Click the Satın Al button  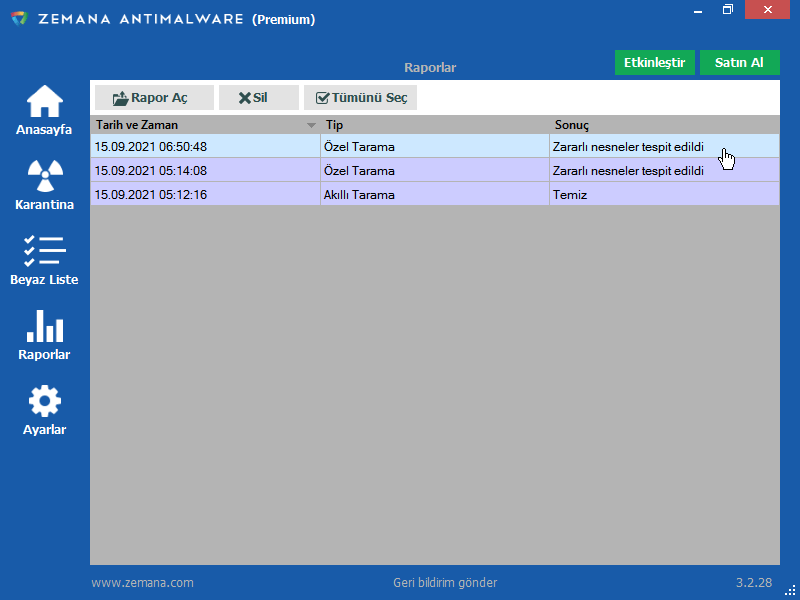click(739, 62)
